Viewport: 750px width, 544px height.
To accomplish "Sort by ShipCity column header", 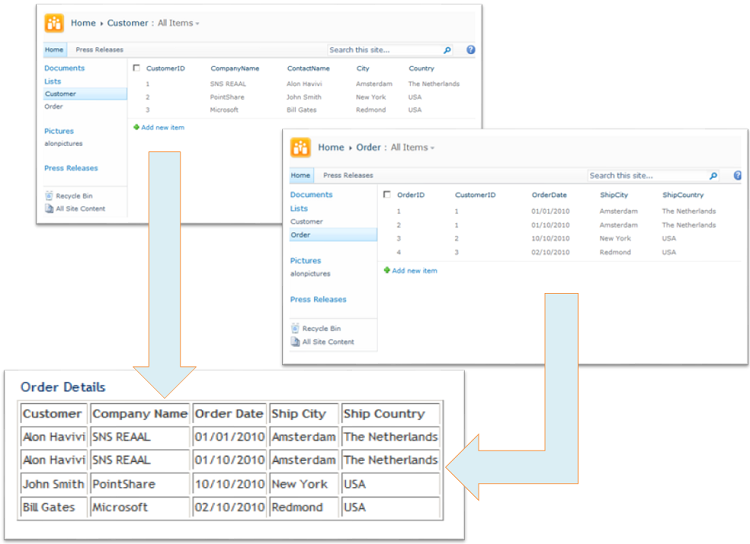I will coord(614,195).
